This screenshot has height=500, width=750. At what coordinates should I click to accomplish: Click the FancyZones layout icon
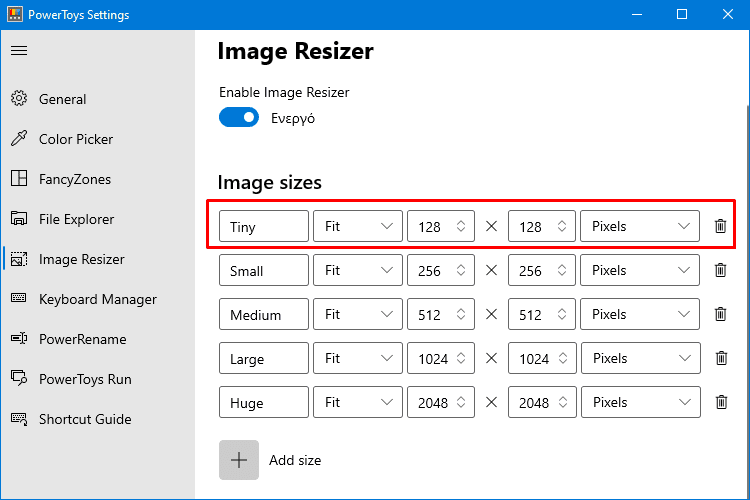[19, 178]
